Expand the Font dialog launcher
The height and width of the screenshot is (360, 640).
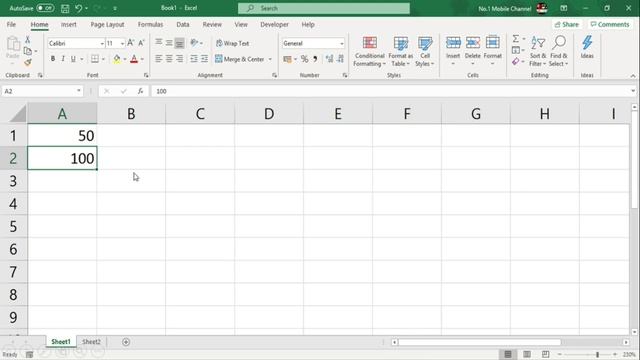(x=146, y=76)
